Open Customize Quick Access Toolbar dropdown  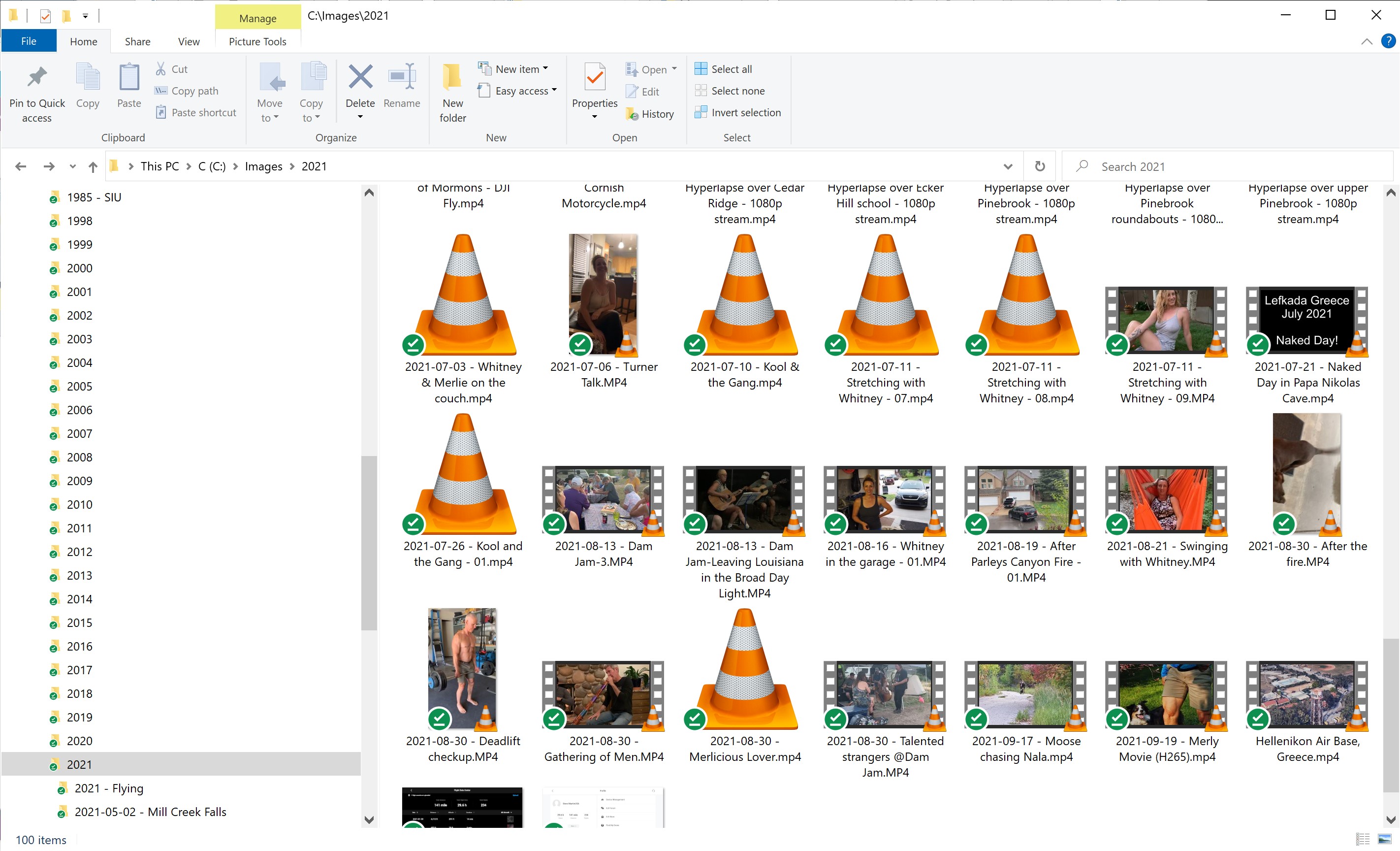[x=85, y=15]
